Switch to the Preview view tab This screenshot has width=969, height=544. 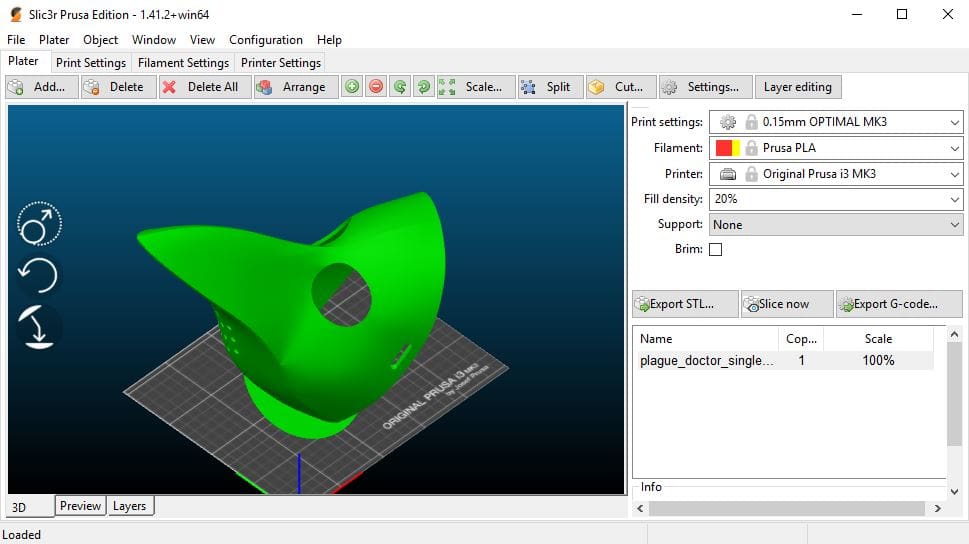point(80,506)
